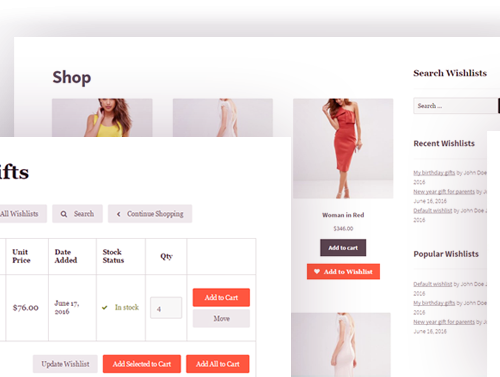Click Add Selected to Cart
This screenshot has width=500, height=377.
pos(142,364)
